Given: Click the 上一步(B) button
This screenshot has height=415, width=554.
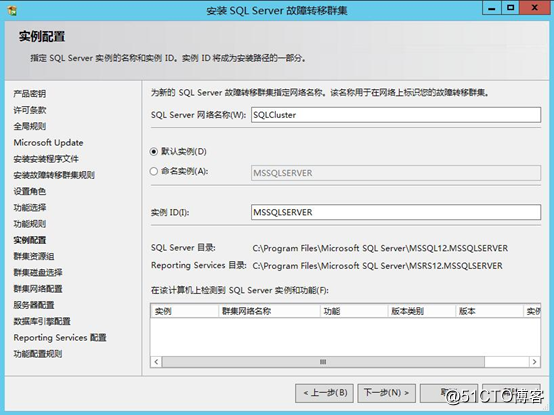Looking at the screenshot, I should 324,393.
